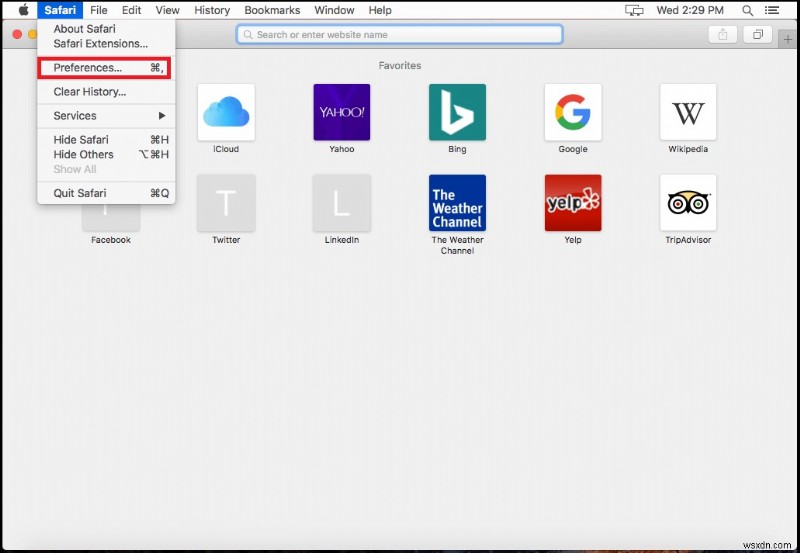The image size is (800, 553).
Task: Open The Weather Channel favorite tile
Action: (457, 203)
